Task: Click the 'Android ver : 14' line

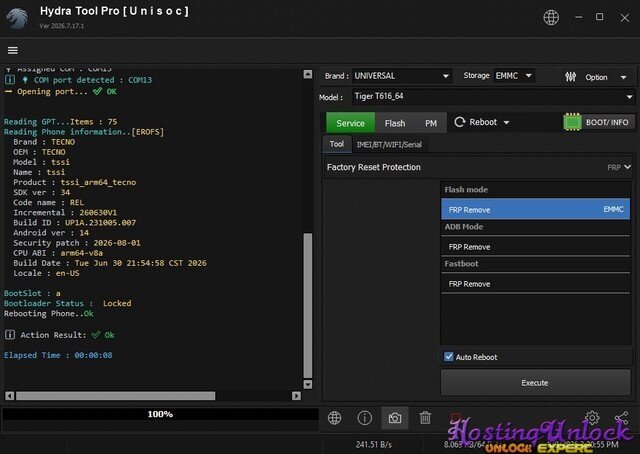Action: point(51,233)
